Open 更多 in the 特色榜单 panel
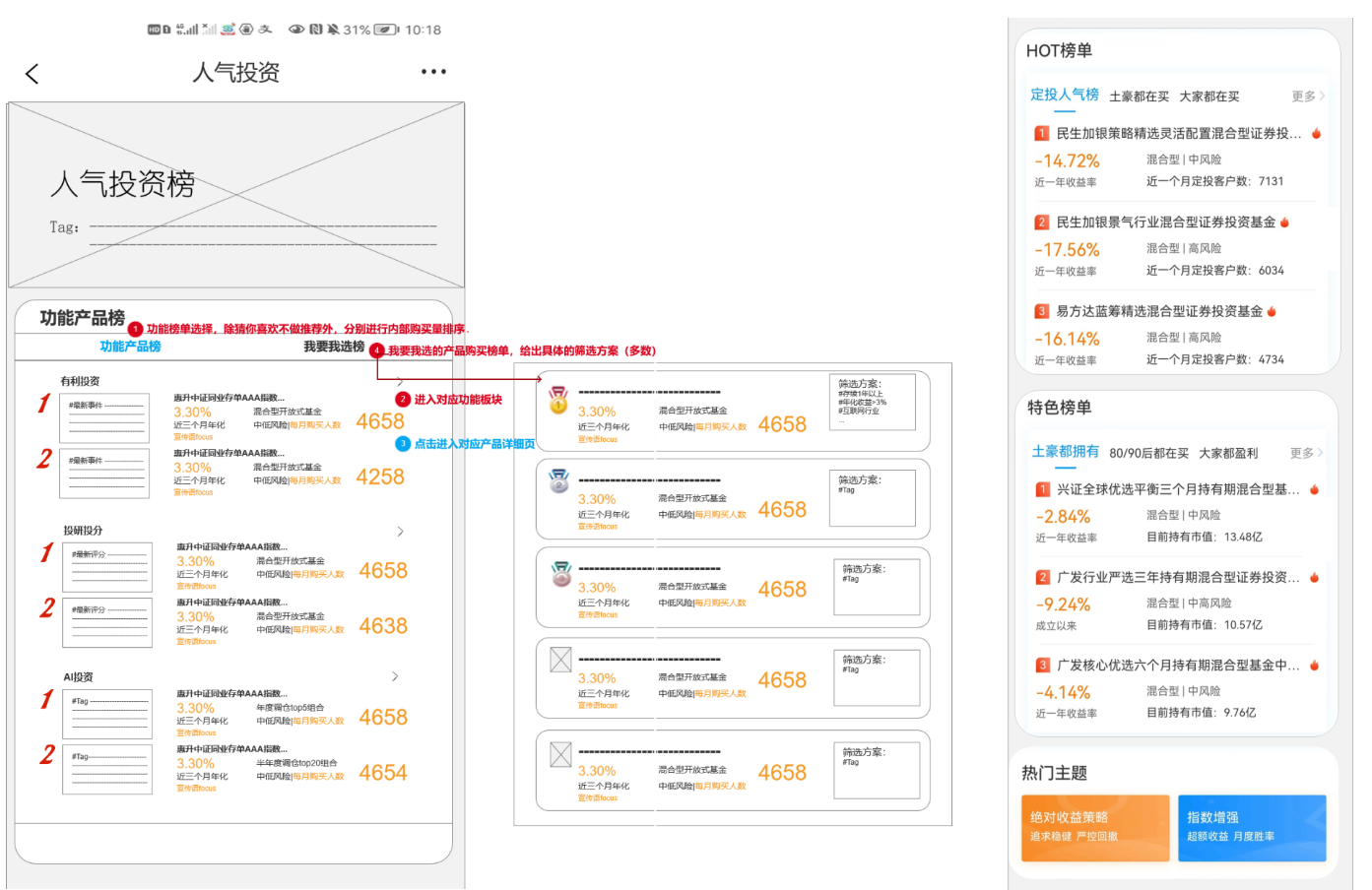Image resolution: width=1372 pixels, height=890 pixels. tap(1307, 453)
